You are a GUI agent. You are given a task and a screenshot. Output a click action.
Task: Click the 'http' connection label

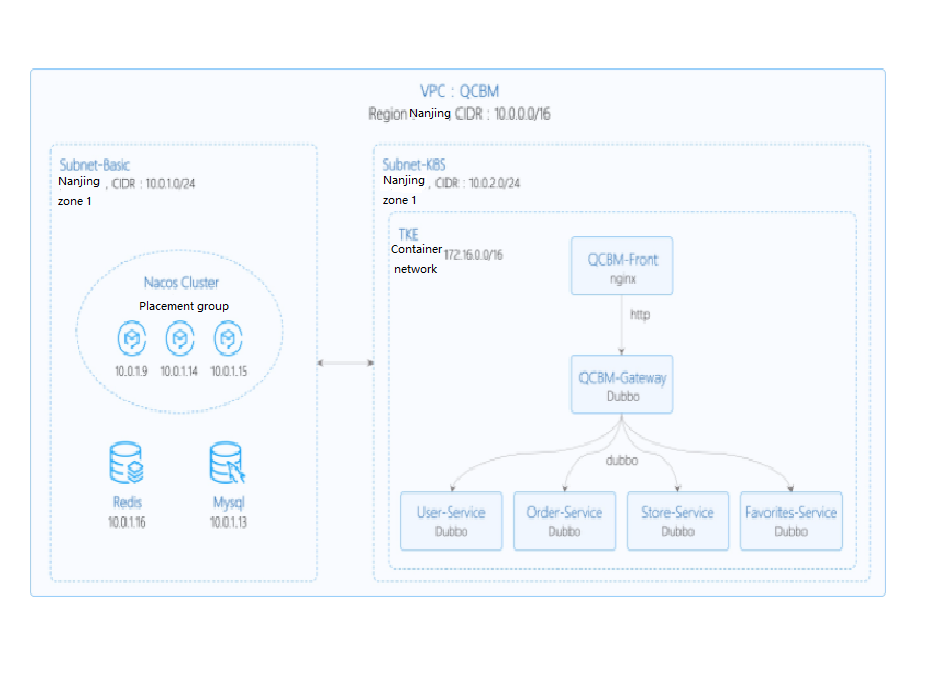pos(640,315)
